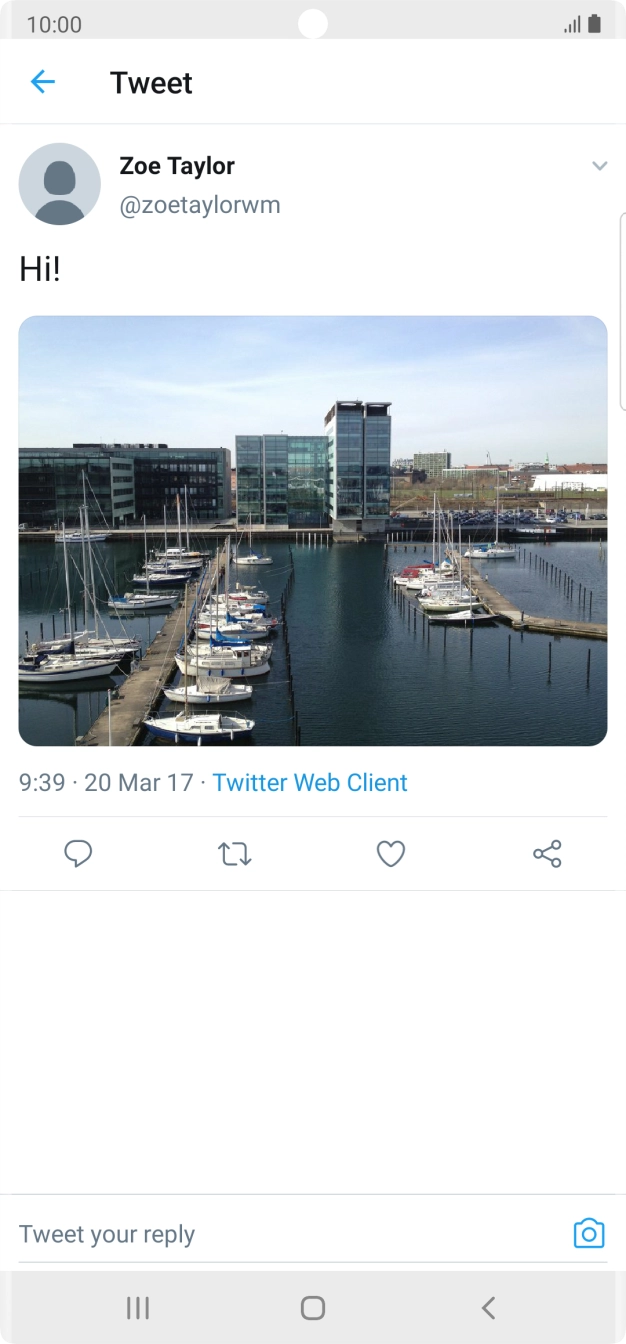Tap the @zoetaylorwm handle
Screen dimensions: 626x1344
[x=200, y=205]
